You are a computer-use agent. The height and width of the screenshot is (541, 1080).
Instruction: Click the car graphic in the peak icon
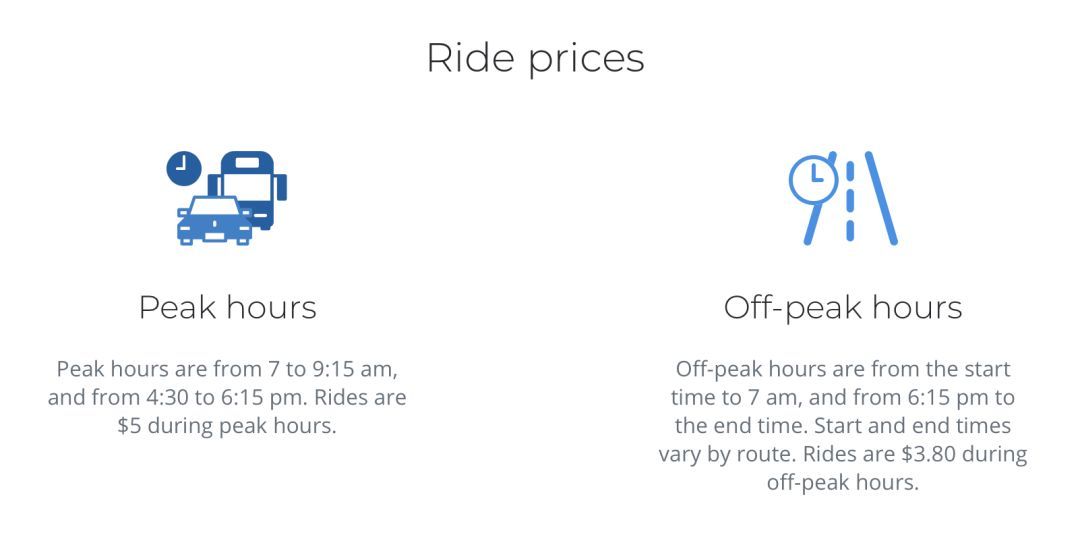coord(214,222)
